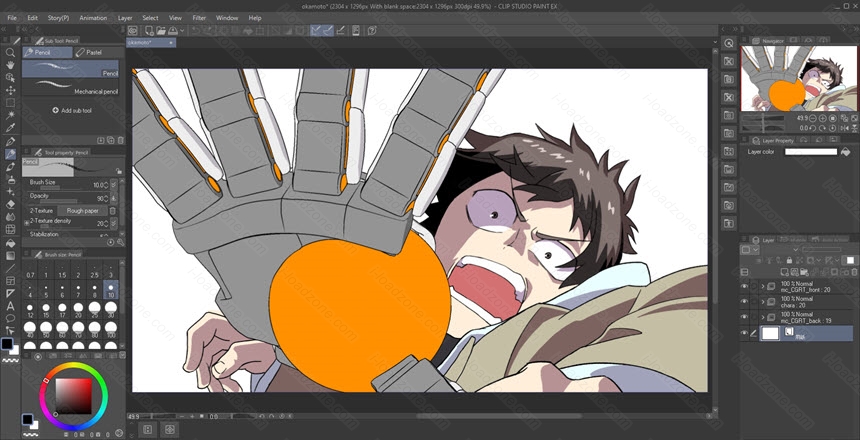Open the Animation menu

coord(93,18)
